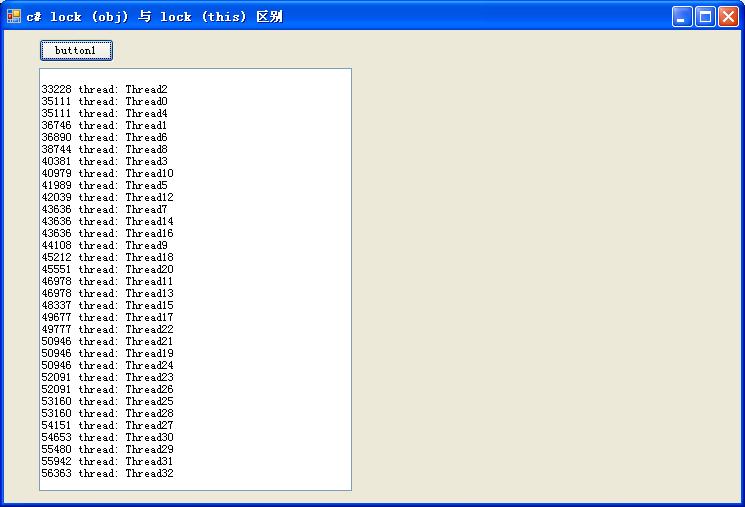Click line "53160 thread: Thread28"
745x507 pixels.
[107, 413]
